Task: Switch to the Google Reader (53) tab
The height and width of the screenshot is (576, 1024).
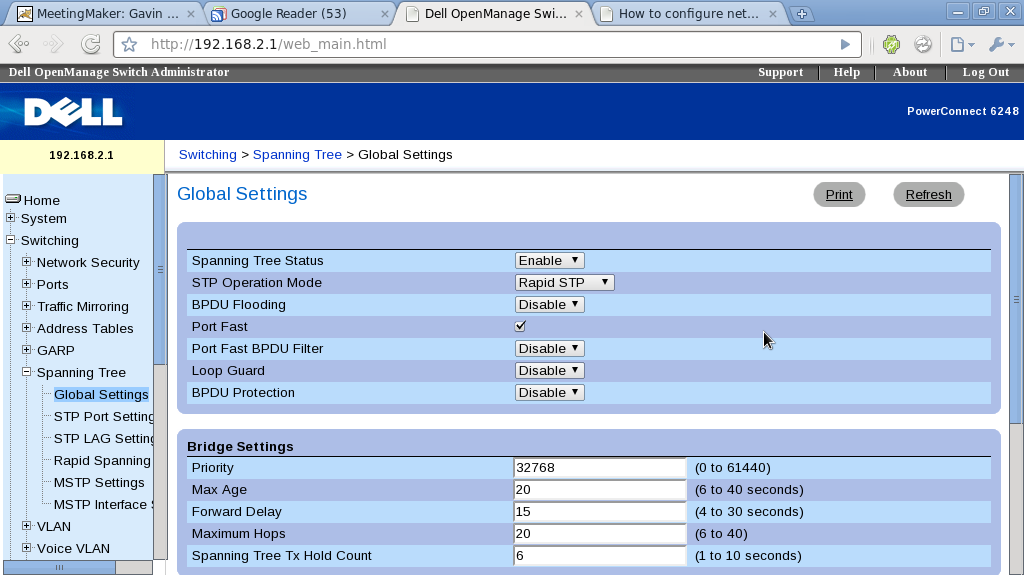Action: (297, 14)
